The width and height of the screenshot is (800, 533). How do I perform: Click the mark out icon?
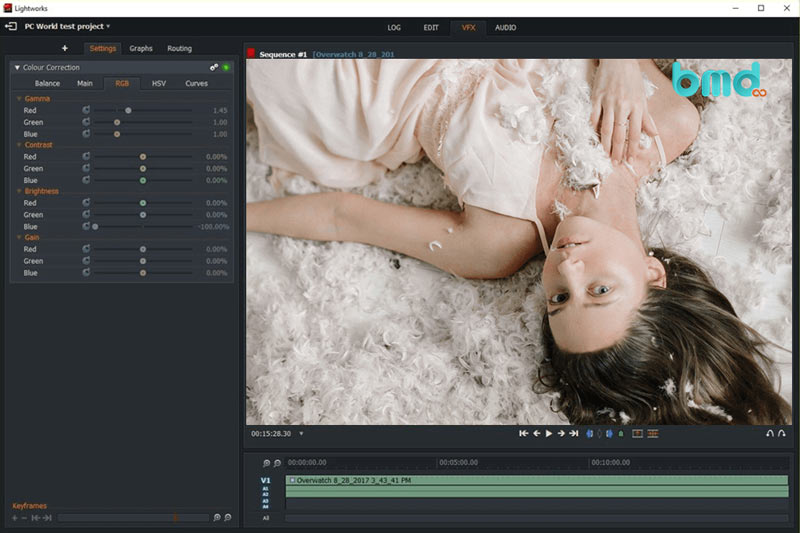click(x=609, y=434)
